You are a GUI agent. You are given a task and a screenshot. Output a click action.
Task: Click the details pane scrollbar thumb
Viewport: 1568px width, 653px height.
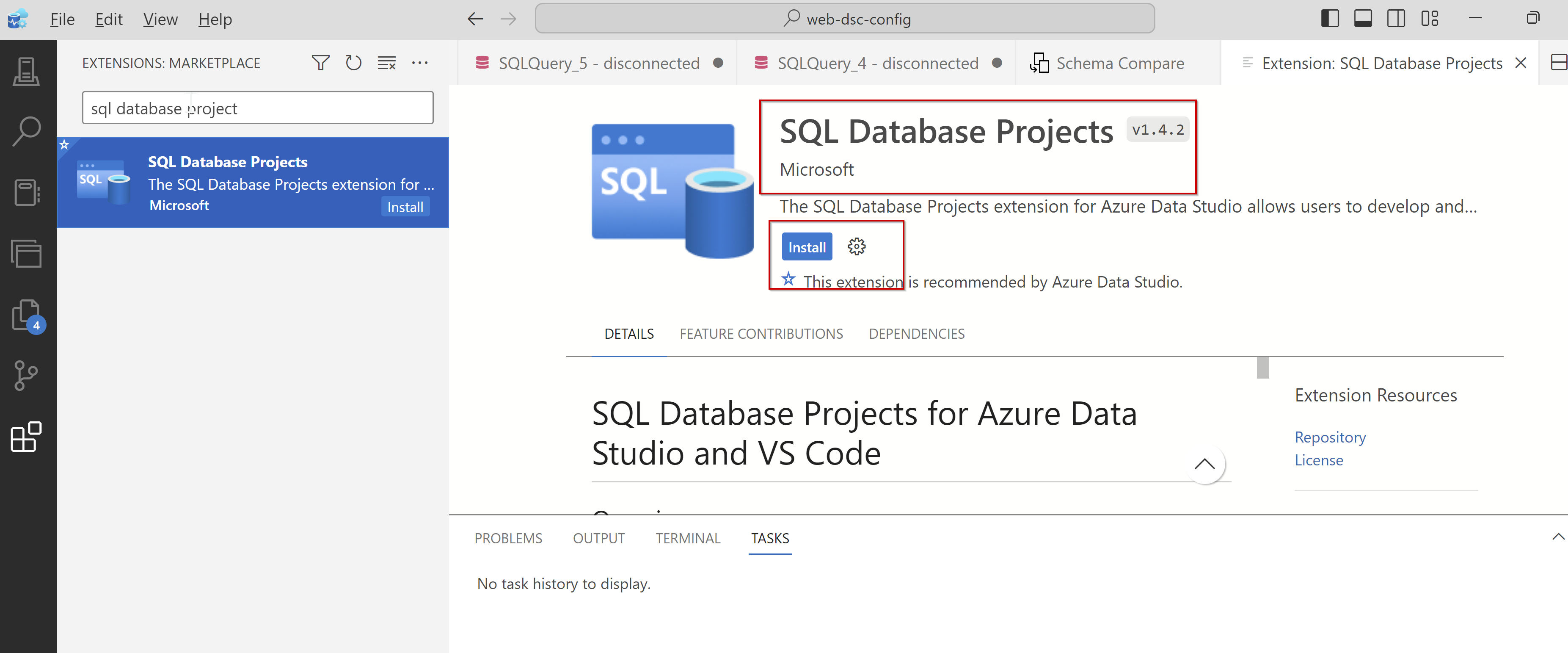tap(1262, 367)
